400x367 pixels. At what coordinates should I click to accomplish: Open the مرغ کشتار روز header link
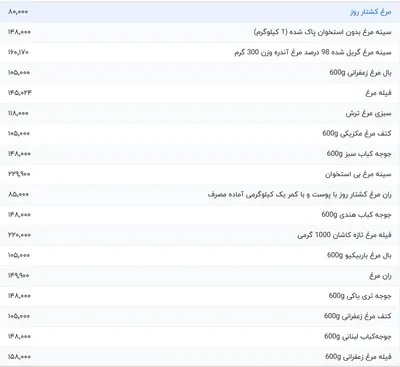point(370,12)
